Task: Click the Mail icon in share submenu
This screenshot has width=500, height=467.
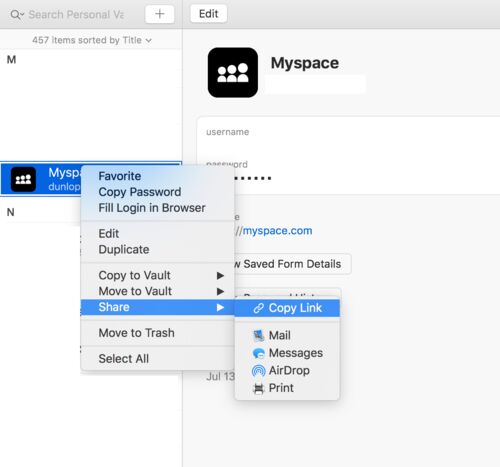Action: click(x=258, y=335)
